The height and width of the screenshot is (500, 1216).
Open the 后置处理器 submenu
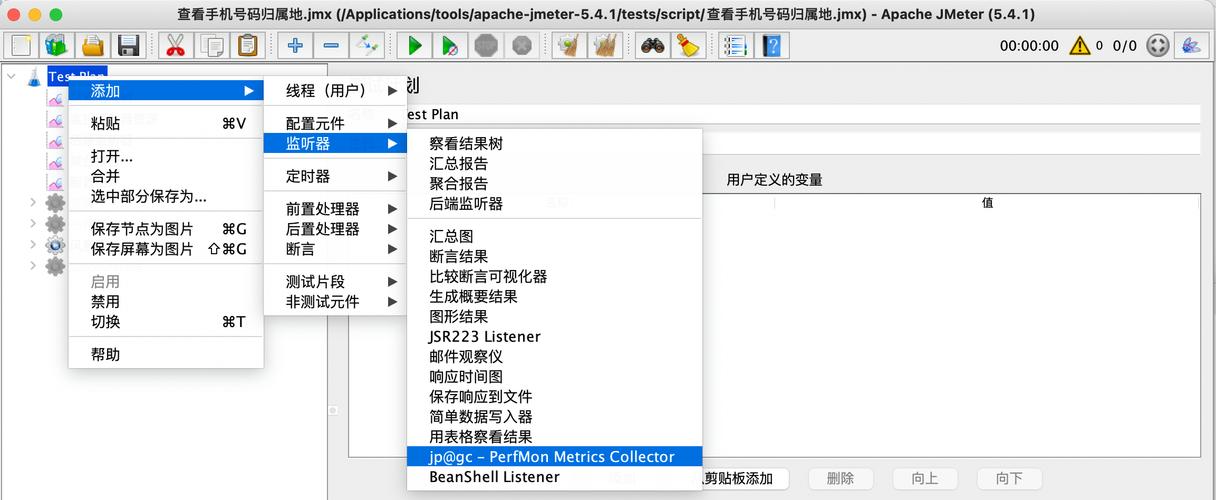335,229
